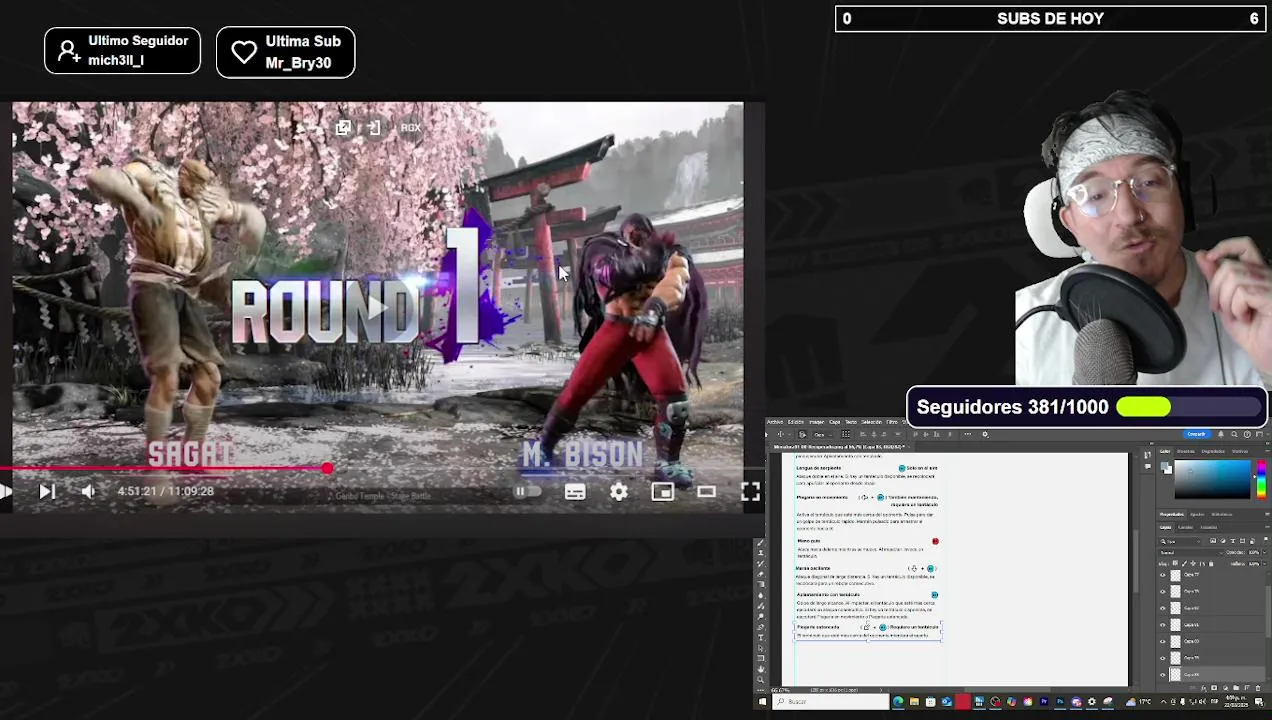Open the layer opacity dropdown arrow
Screen dimensions: 1272x720
coord(1264,552)
